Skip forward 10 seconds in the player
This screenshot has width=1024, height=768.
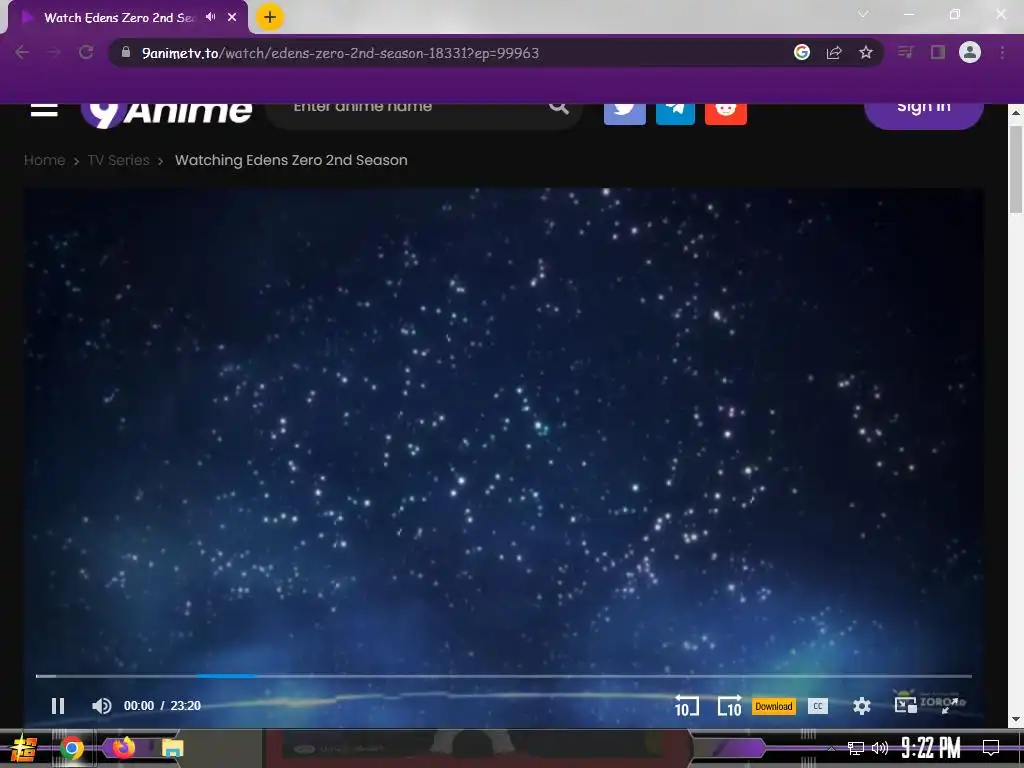point(729,705)
